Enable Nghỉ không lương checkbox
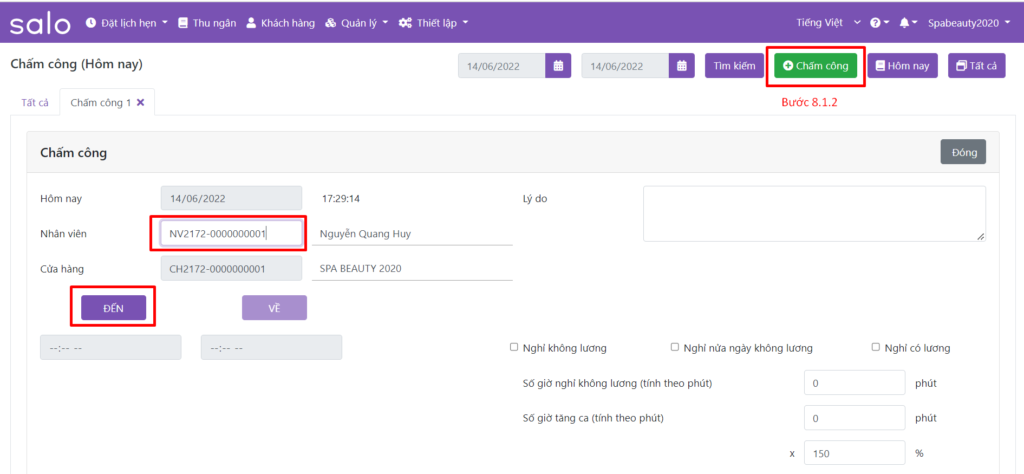Viewport: 1024px width, 474px height. (x=513, y=348)
